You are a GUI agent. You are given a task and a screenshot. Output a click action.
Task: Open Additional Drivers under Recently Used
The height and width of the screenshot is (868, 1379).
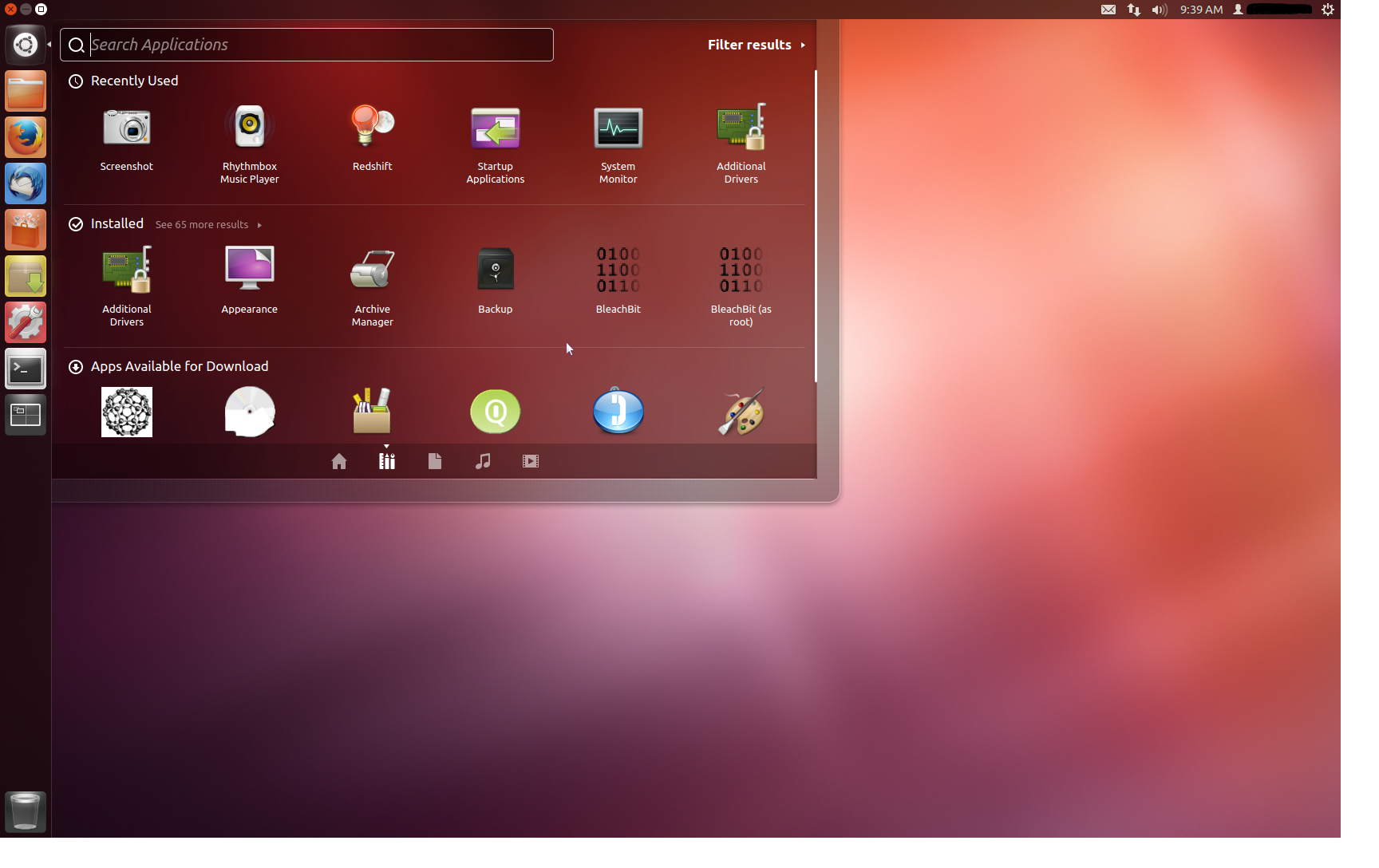click(x=741, y=144)
